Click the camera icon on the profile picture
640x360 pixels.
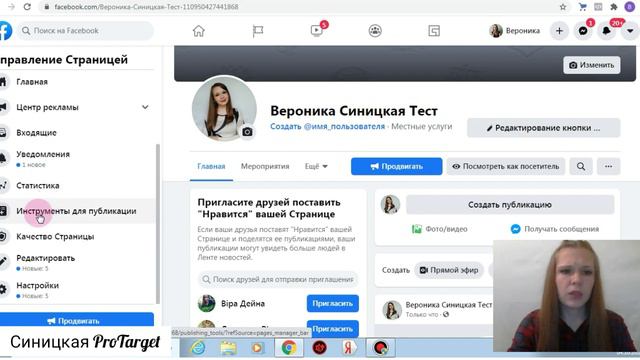coord(247,132)
